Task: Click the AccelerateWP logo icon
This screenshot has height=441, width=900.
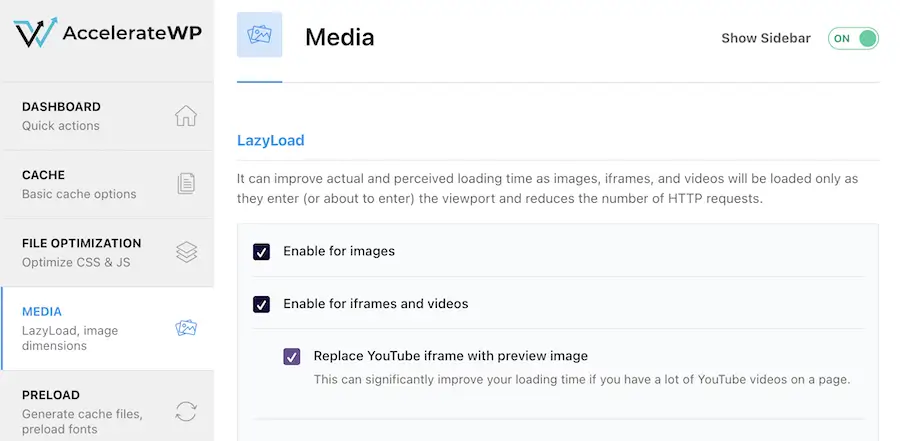Action: [36, 32]
